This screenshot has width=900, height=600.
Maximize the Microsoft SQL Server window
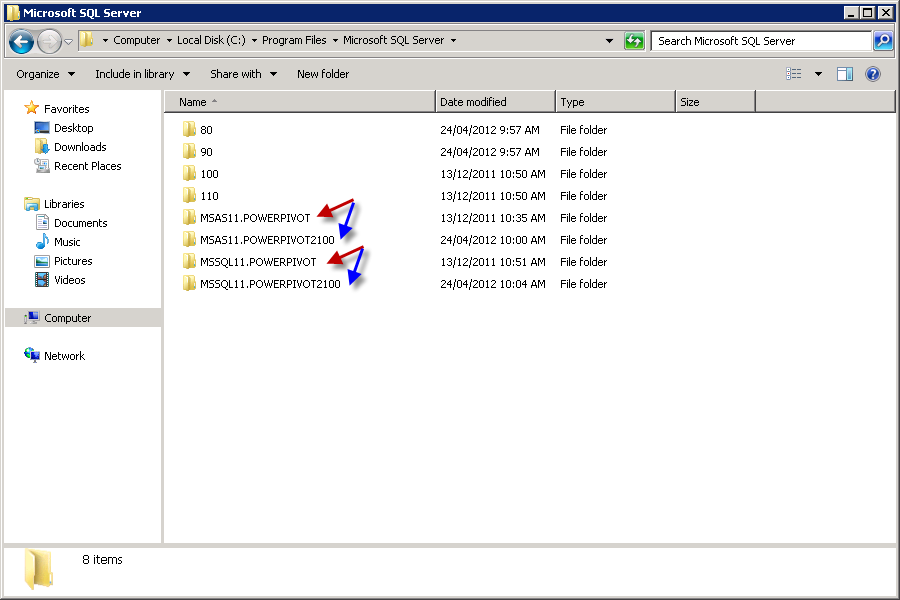click(868, 13)
